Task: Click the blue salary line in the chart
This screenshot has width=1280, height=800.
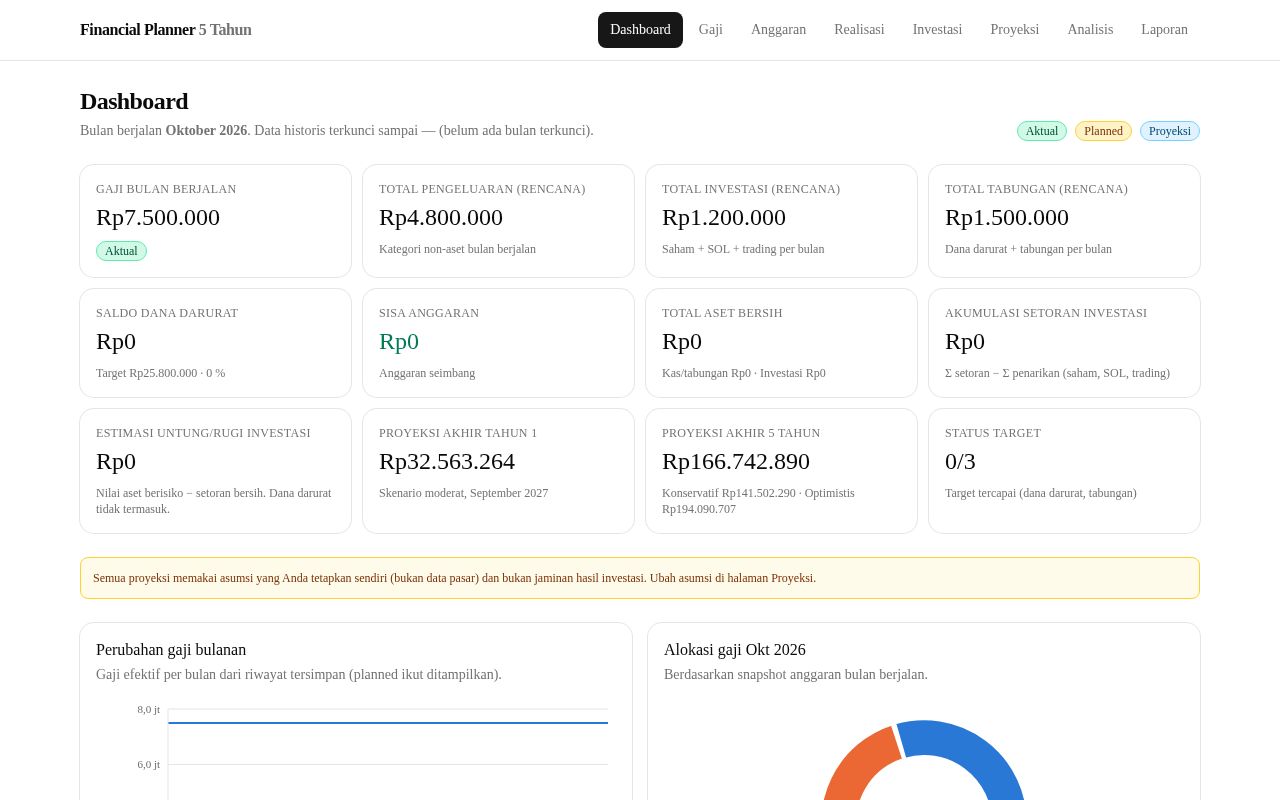Action: point(388,723)
